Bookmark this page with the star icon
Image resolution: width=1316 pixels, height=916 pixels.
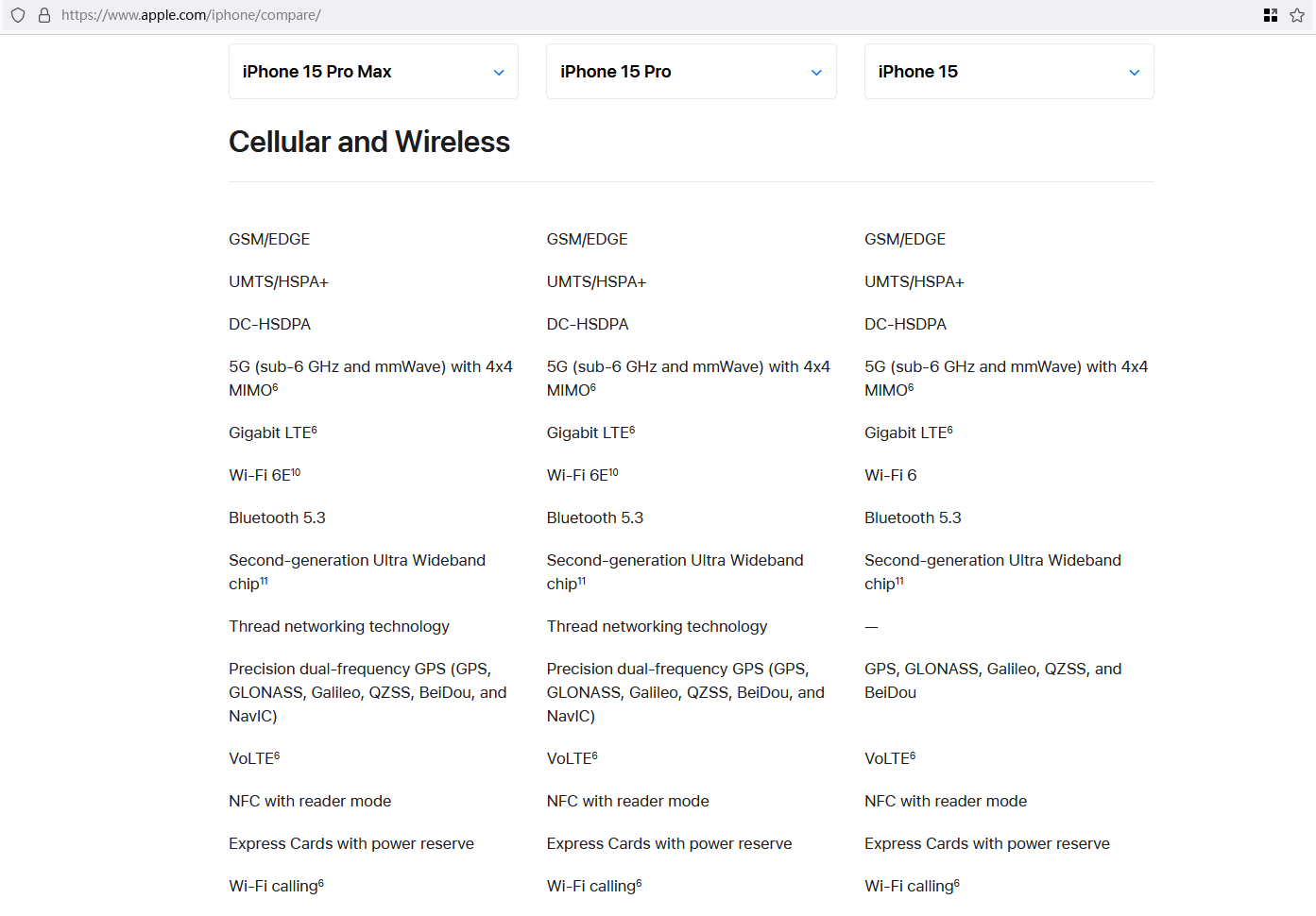tap(1297, 15)
